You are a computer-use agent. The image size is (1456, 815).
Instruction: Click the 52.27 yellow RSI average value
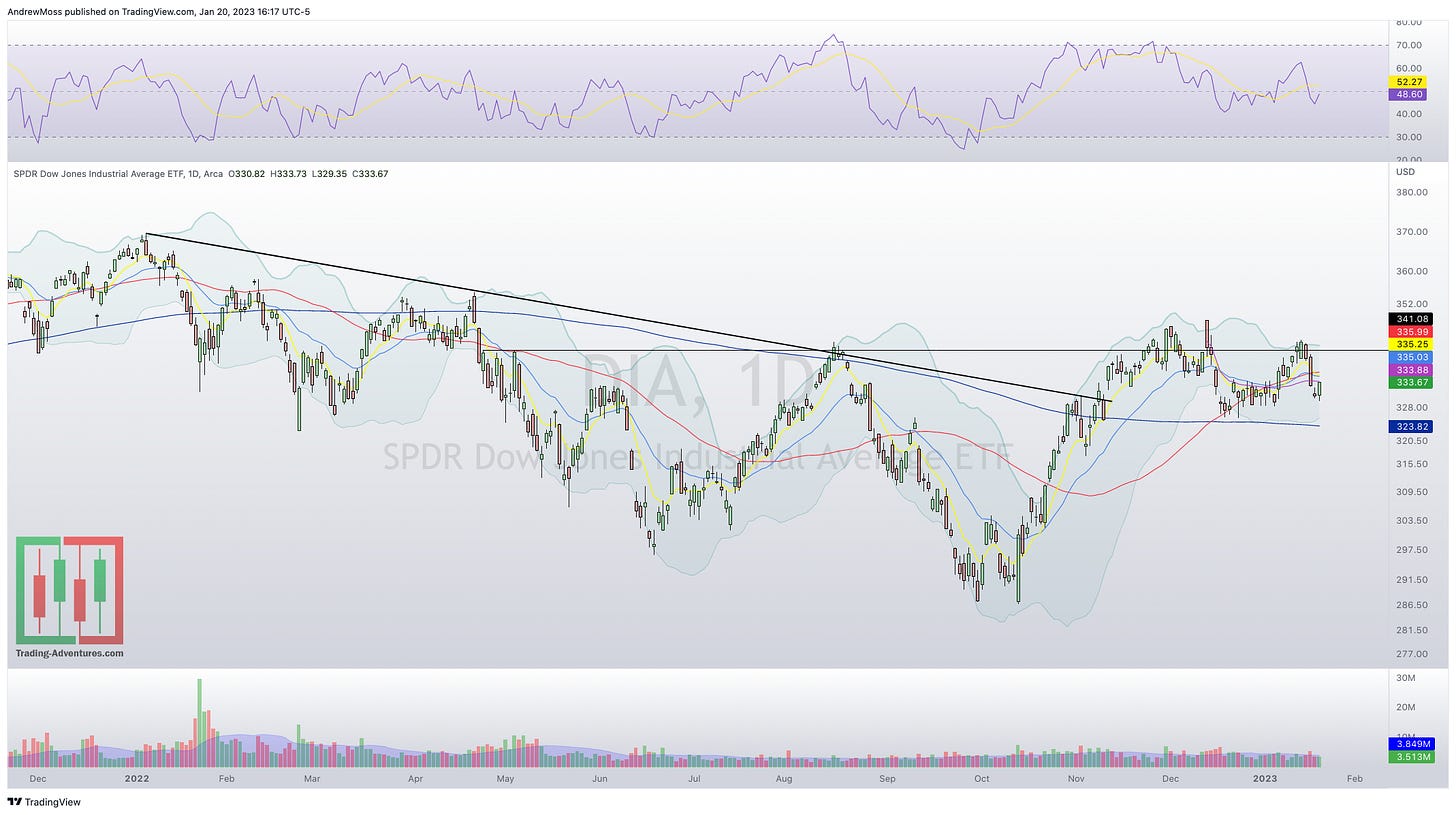pyautogui.click(x=1410, y=82)
